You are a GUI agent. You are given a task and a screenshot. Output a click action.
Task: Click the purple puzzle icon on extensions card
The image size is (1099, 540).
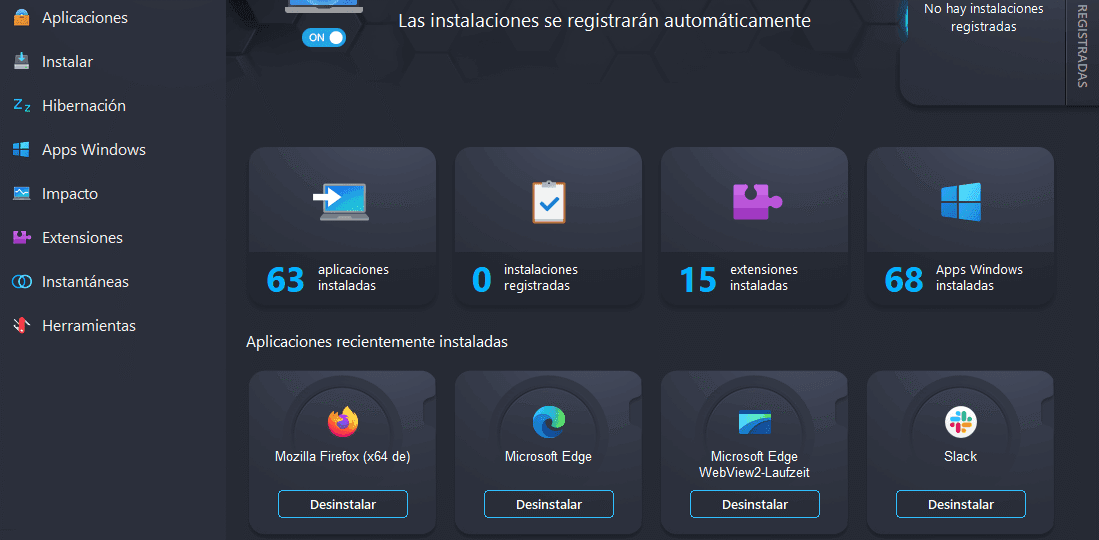point(757,203)
